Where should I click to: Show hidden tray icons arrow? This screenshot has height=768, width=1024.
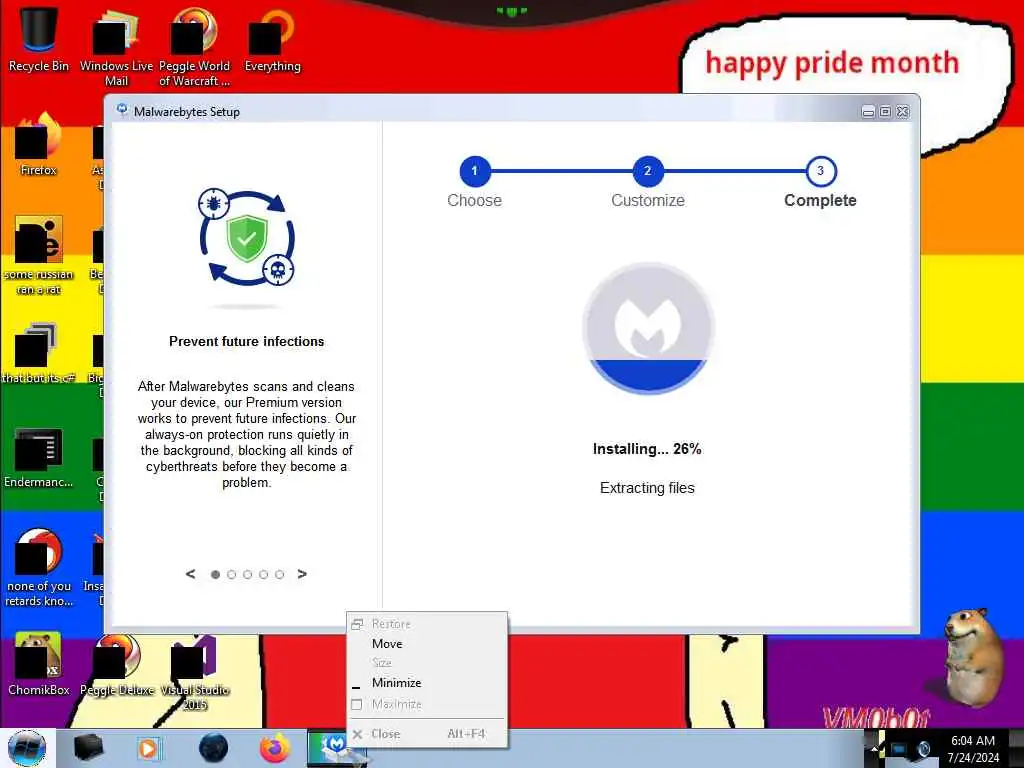875,748
